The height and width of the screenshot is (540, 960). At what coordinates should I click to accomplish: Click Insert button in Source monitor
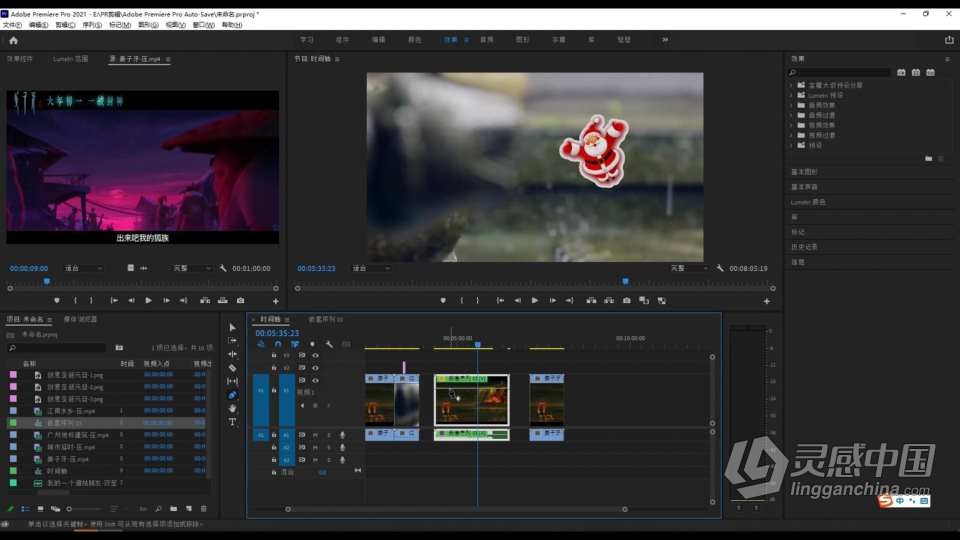click(205, 301)
